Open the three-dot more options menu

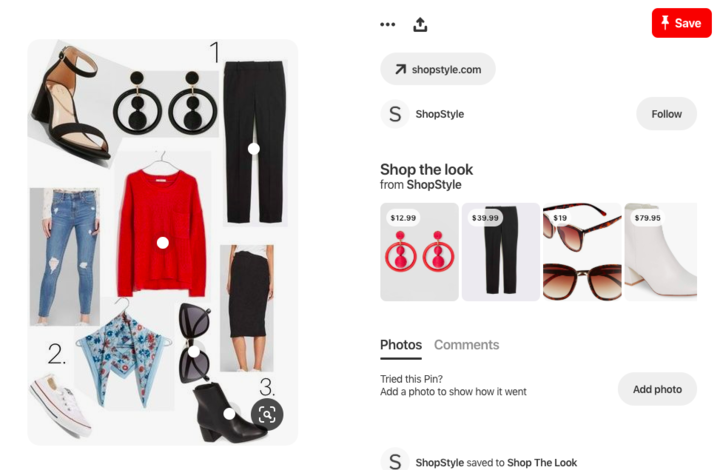pos(388,24)
